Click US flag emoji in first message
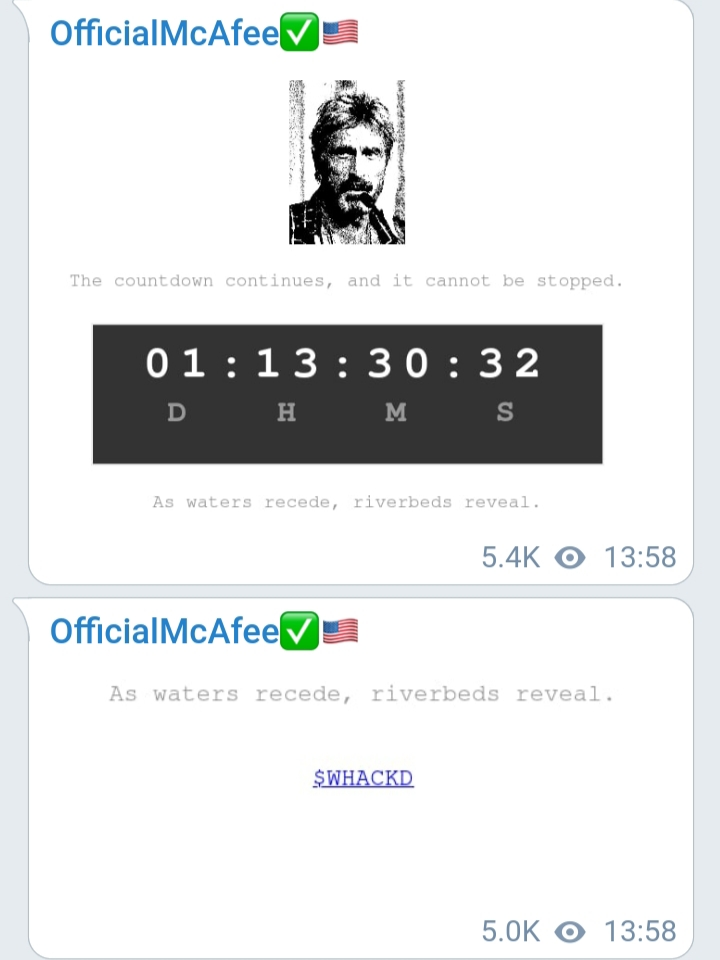Image resolution: width=720 pixels, height=960 pixels. click(340, 32)
